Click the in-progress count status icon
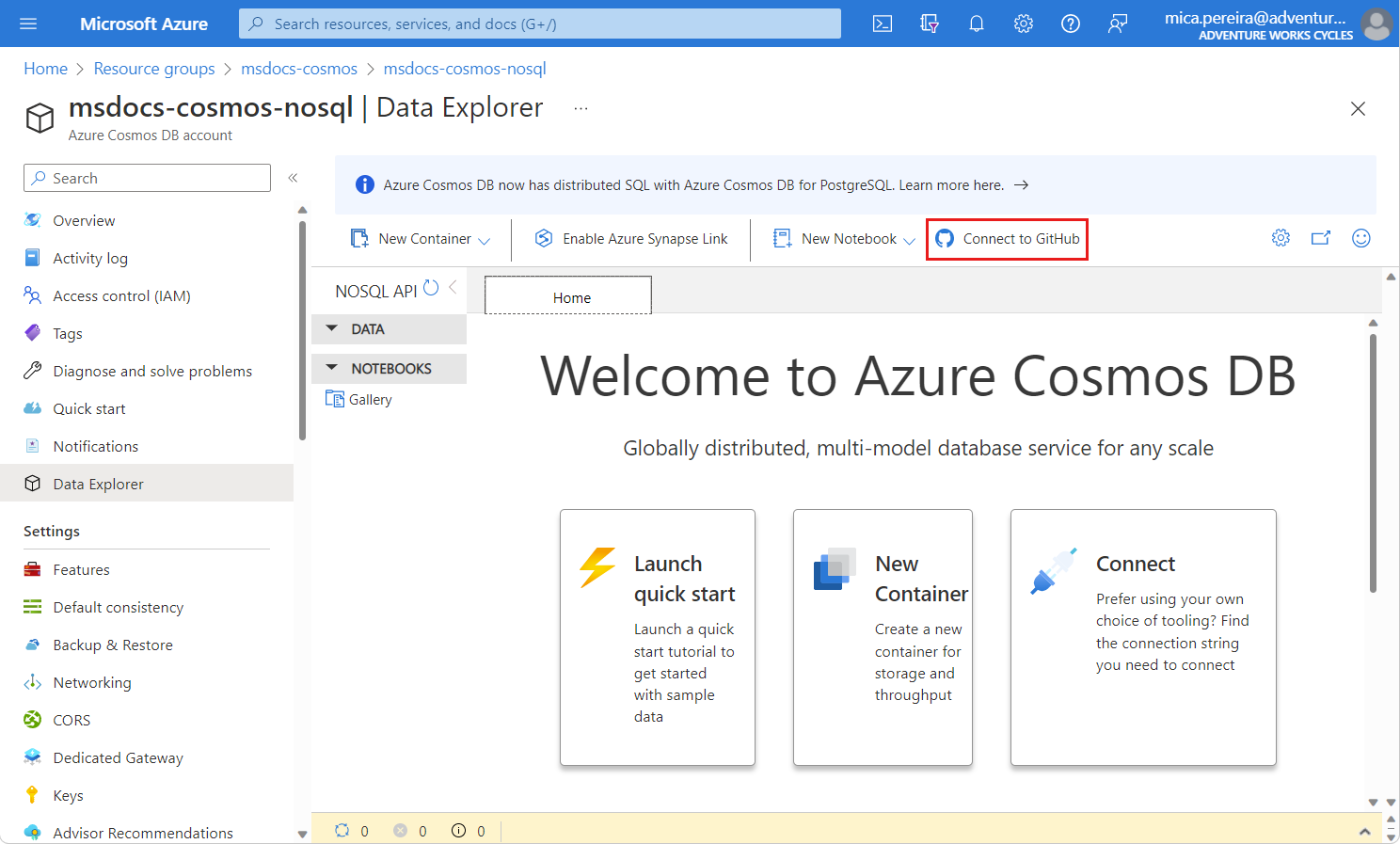The width and height of the screenshot is (1400, 844). pyautogui.click(x=342, y=830)
